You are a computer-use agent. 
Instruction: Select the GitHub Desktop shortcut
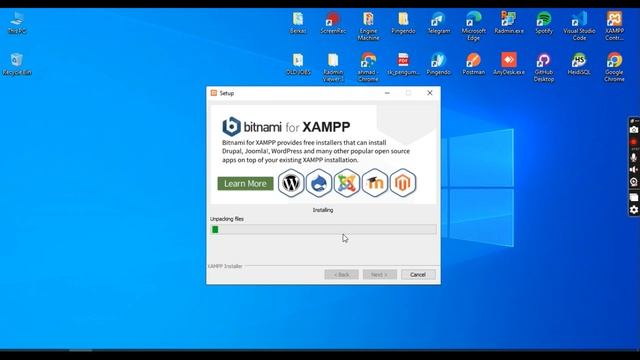(x=544, y=67)
